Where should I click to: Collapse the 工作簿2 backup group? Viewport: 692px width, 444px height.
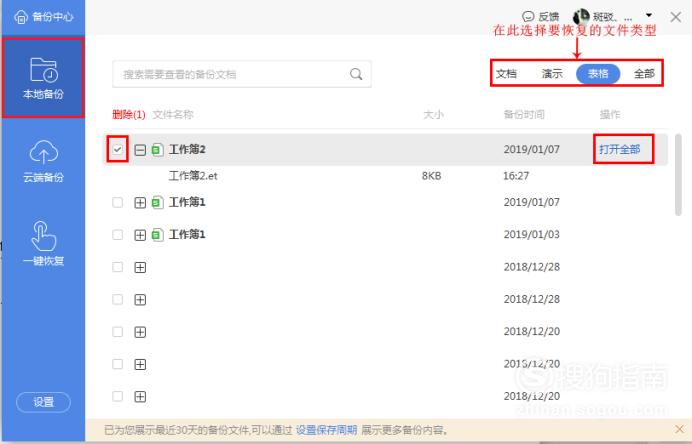[x=140, y=150]
